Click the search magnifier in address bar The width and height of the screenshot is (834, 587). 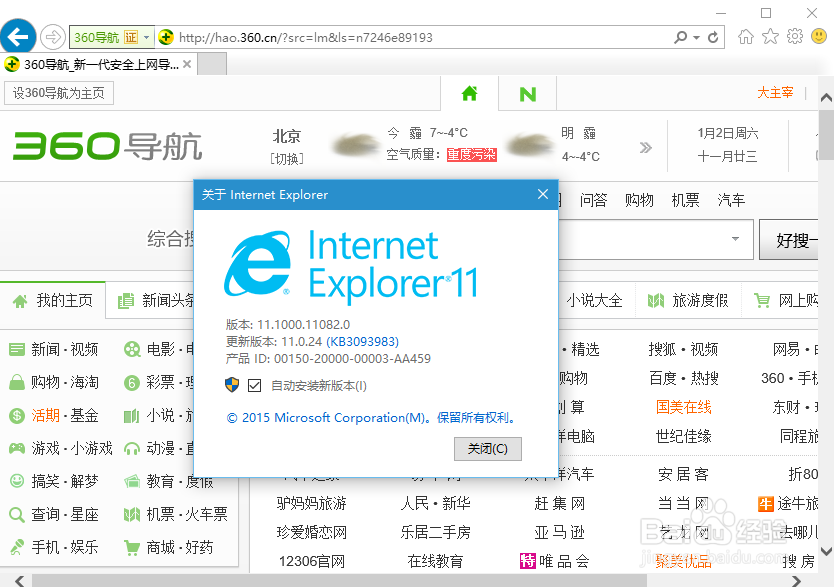pyautogui.click(x=680, y=37)
